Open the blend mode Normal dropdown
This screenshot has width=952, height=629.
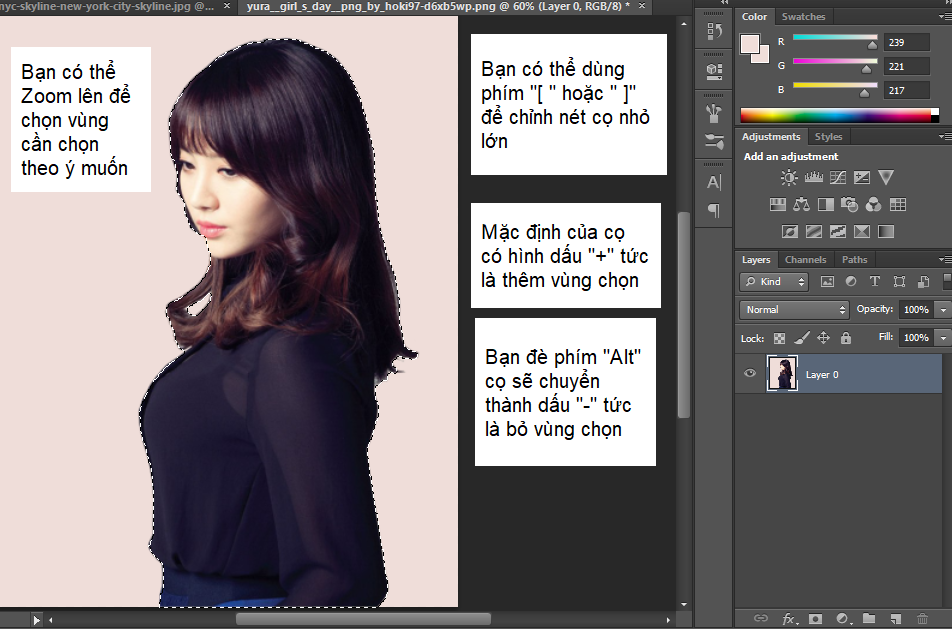794,310
